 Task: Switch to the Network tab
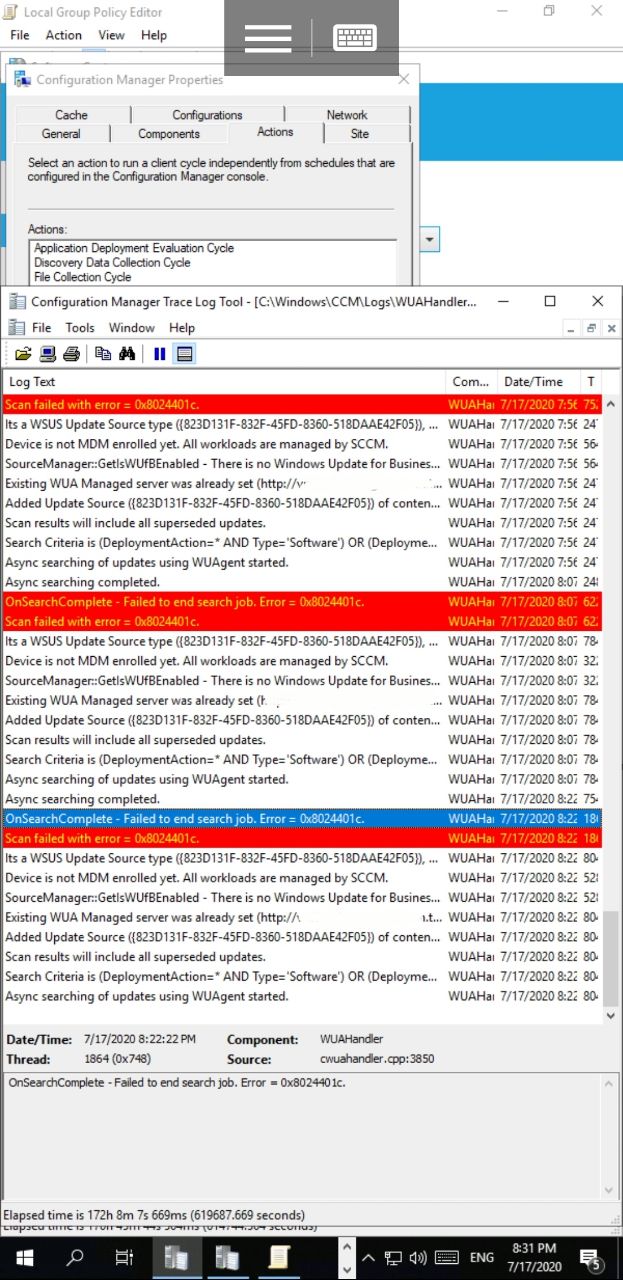pos(347,115)
